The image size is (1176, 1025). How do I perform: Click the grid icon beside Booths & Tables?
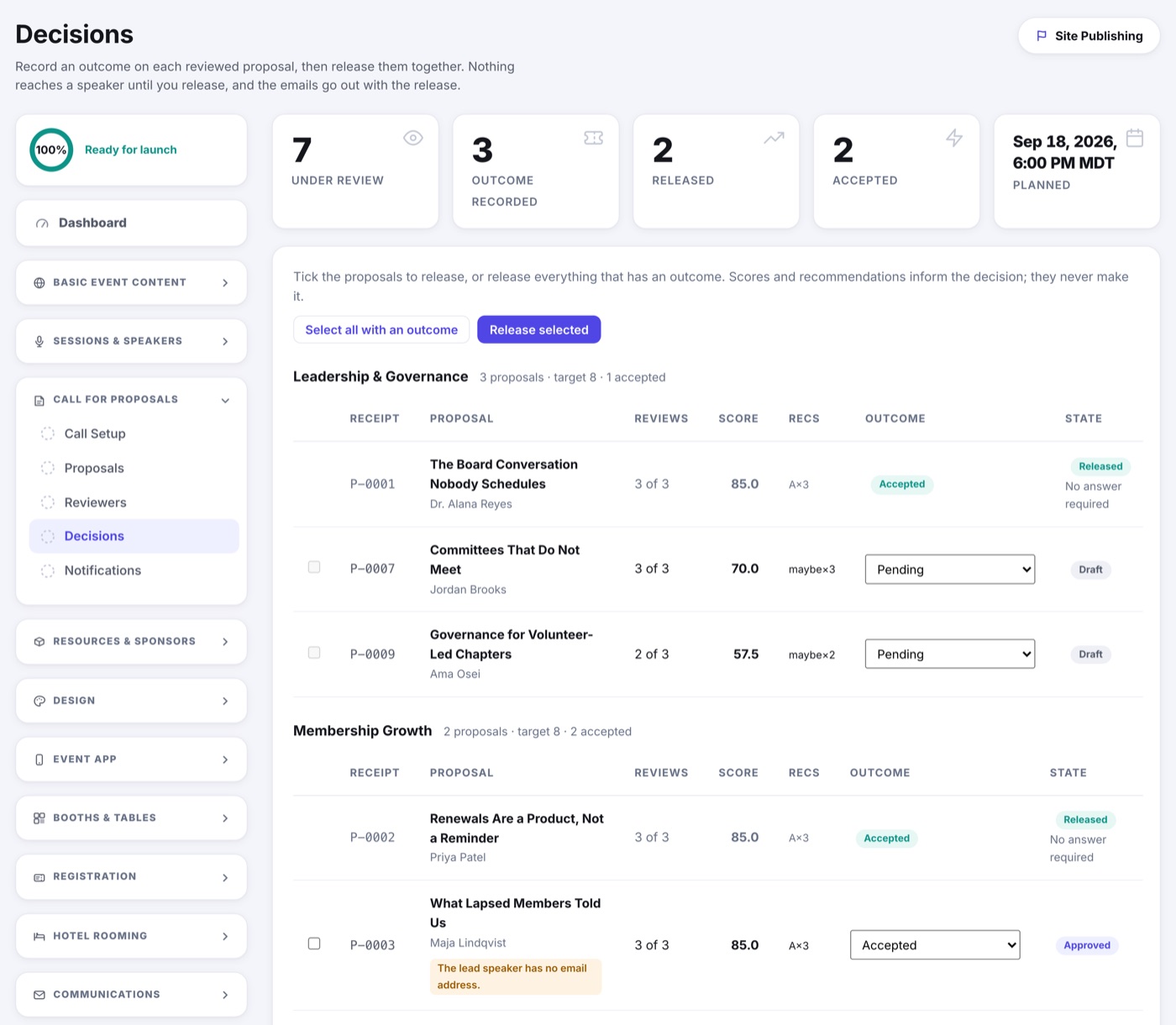[39, 818]
